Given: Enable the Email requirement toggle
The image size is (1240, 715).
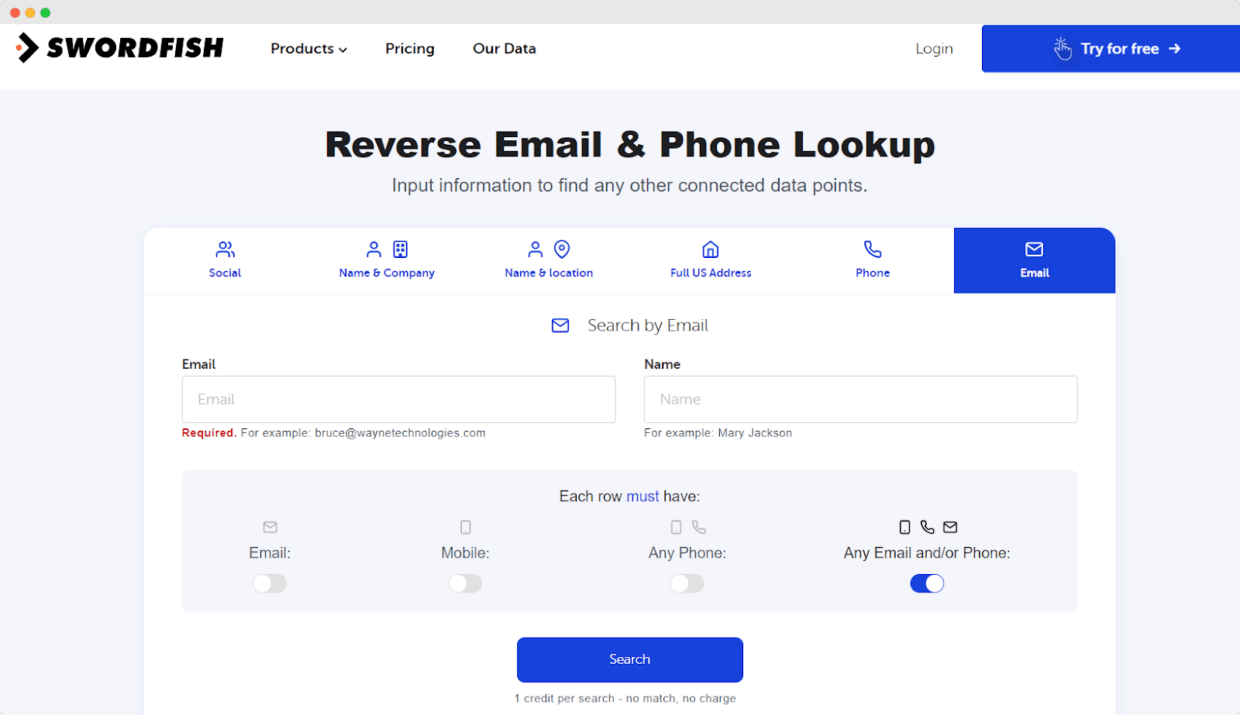Looking at the screenshot, I should (x=270, y=583).
